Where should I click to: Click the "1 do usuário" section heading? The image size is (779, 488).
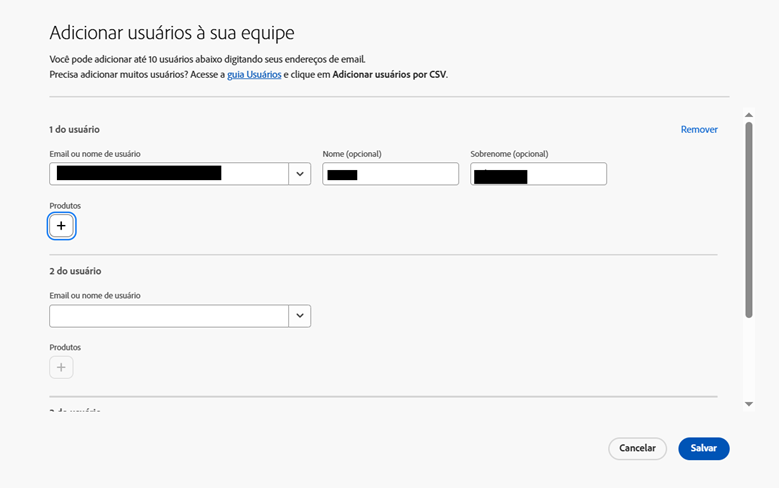74,130
